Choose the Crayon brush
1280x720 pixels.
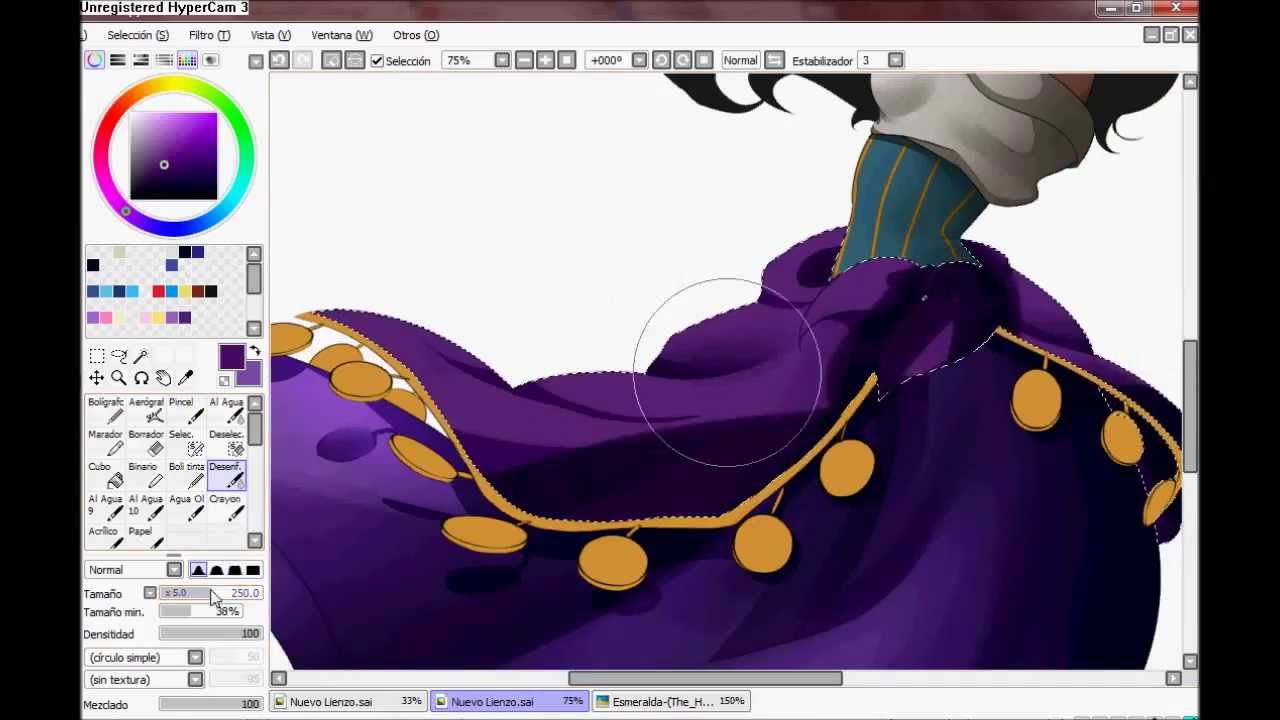(226, 507)
